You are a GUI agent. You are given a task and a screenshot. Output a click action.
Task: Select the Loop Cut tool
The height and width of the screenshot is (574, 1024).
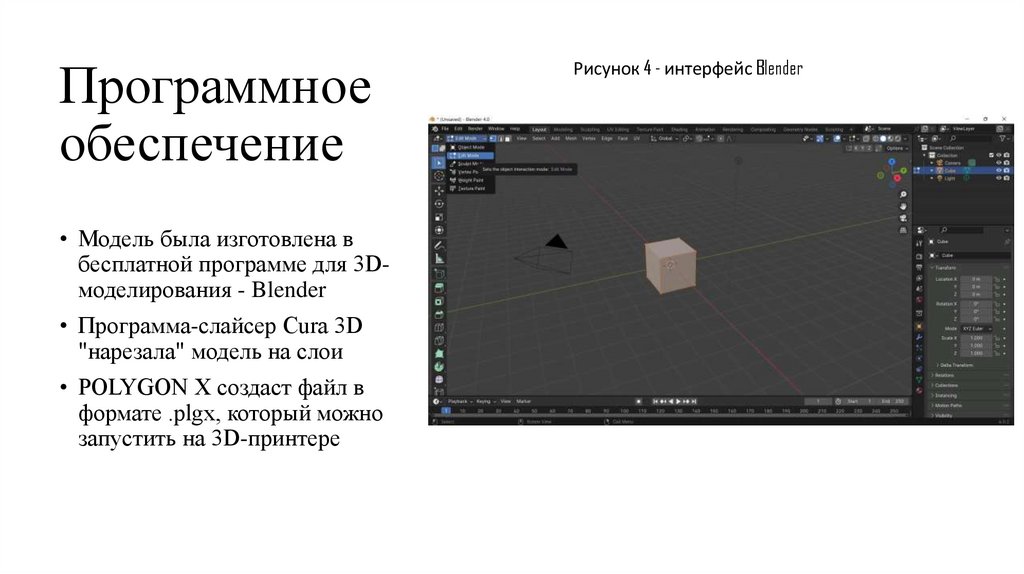pos(439,327)
